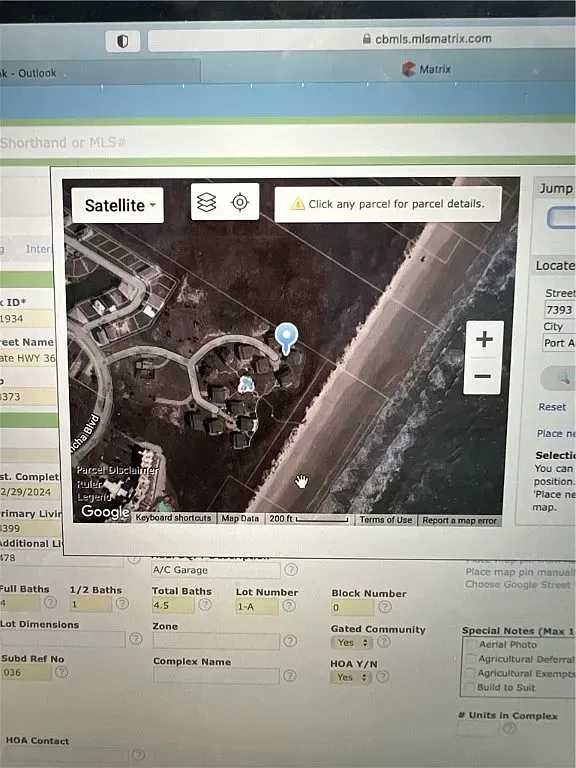Check the Agricultural Exempt checkbox

coord(470,673)
